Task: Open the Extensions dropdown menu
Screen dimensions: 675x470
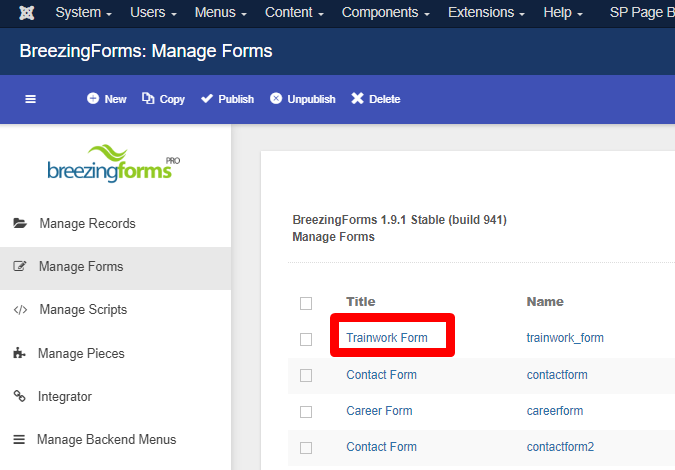Action: coord(486,12)
